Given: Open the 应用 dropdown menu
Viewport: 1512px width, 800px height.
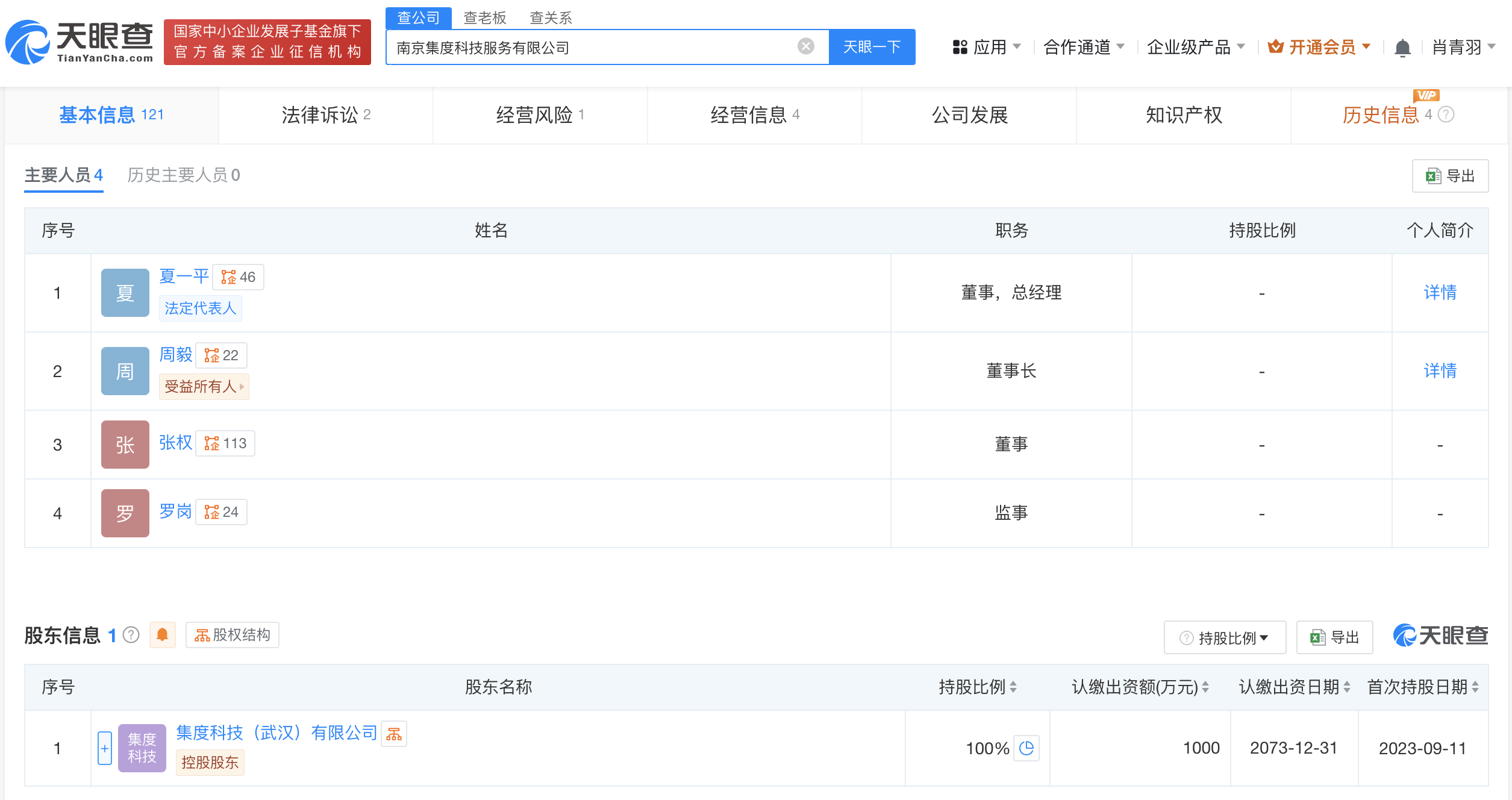Looking at the screenshot, I should 987,47.
